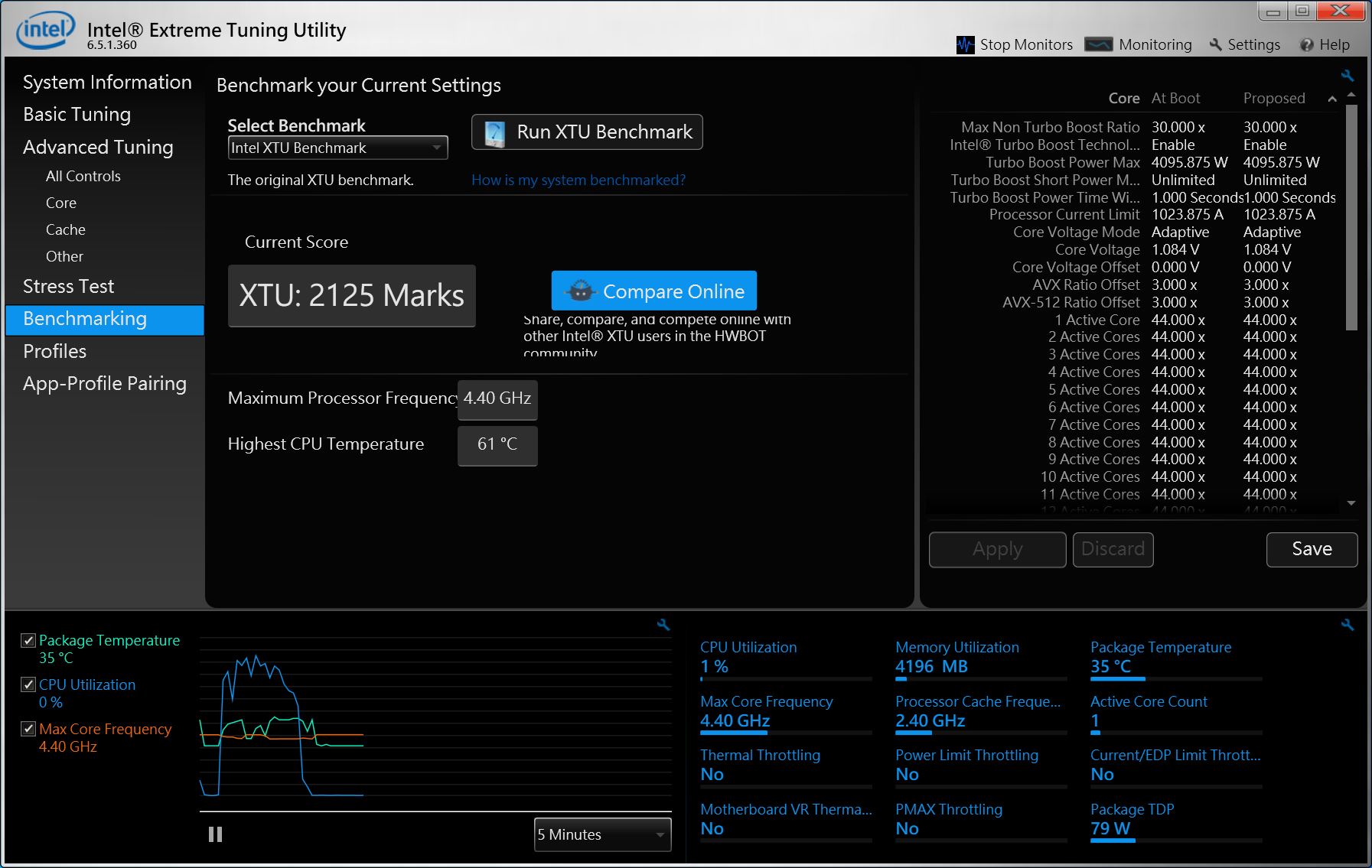Open Basic Tuning section

pyautogui.click(x=77, y=114)
